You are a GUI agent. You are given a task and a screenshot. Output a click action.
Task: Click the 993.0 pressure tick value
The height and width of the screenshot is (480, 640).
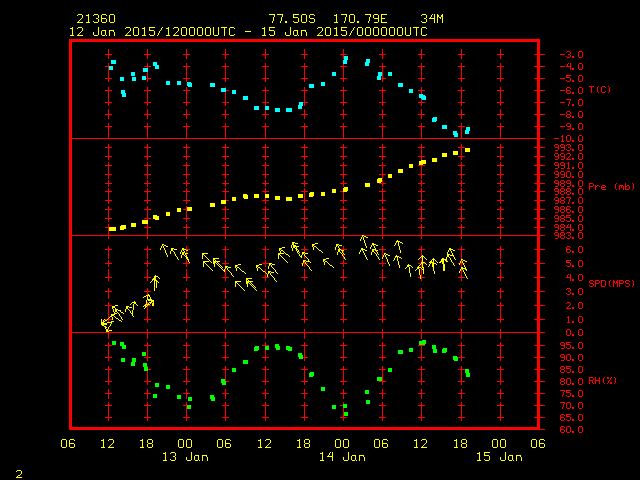point(569,148)
